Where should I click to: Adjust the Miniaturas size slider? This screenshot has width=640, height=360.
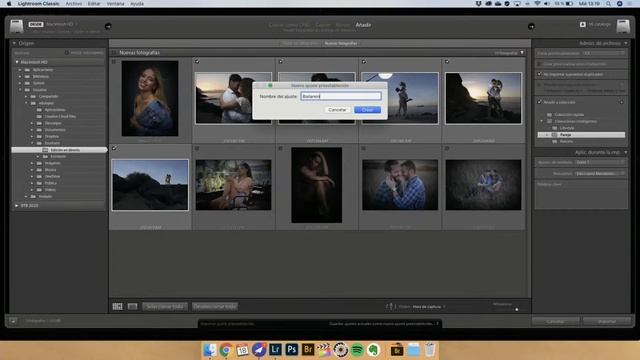[x=517, y=309]
